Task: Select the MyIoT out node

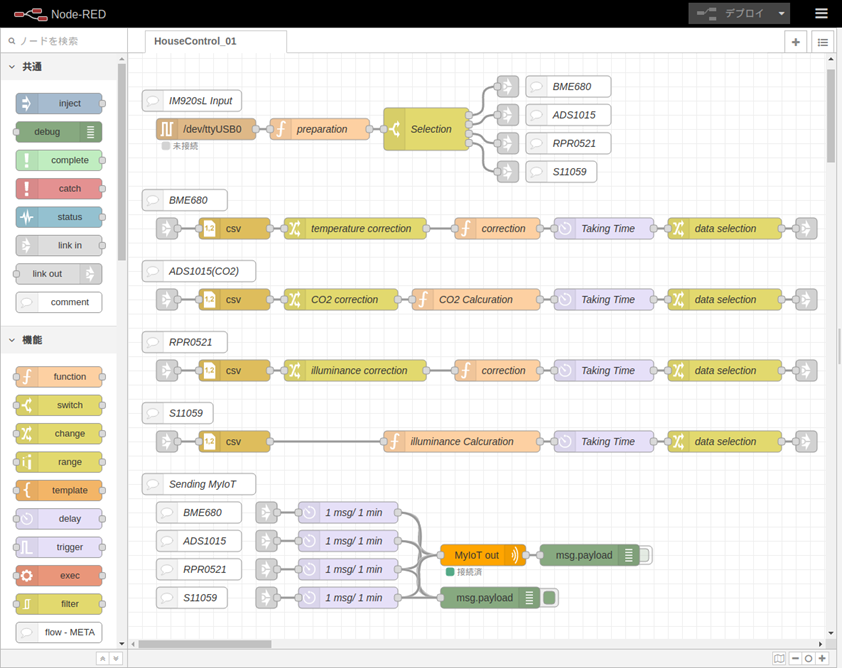Action: click(x=482, y=555)
